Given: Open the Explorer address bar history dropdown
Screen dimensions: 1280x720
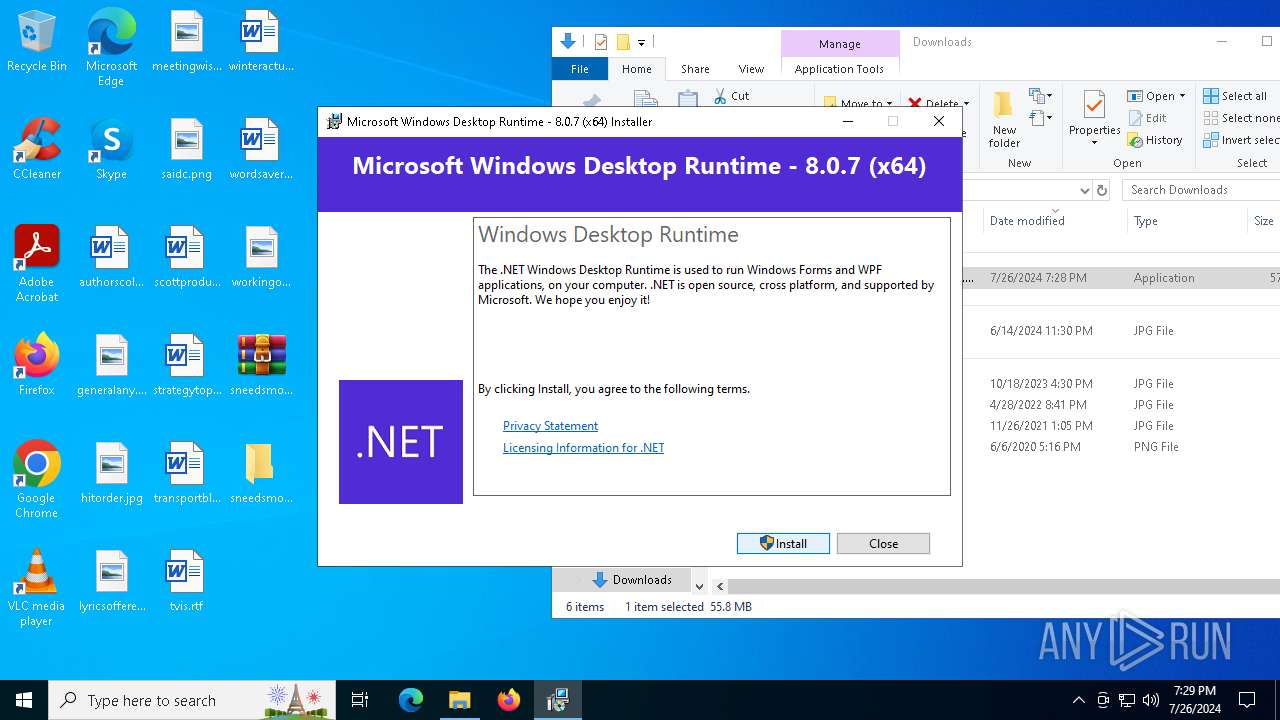Looking at the screenshot, I should pos(1085,190).
